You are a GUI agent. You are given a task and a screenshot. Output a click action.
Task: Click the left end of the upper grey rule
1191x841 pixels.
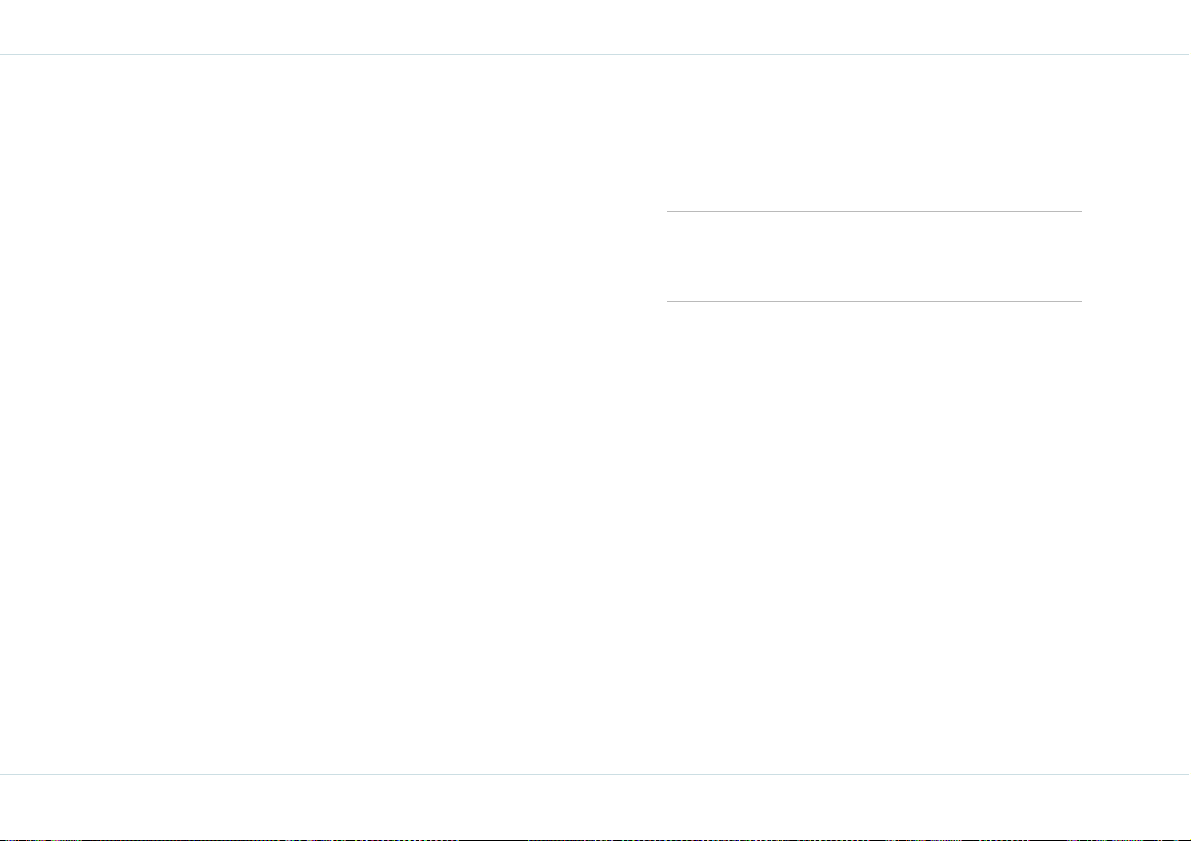(668, 211)
